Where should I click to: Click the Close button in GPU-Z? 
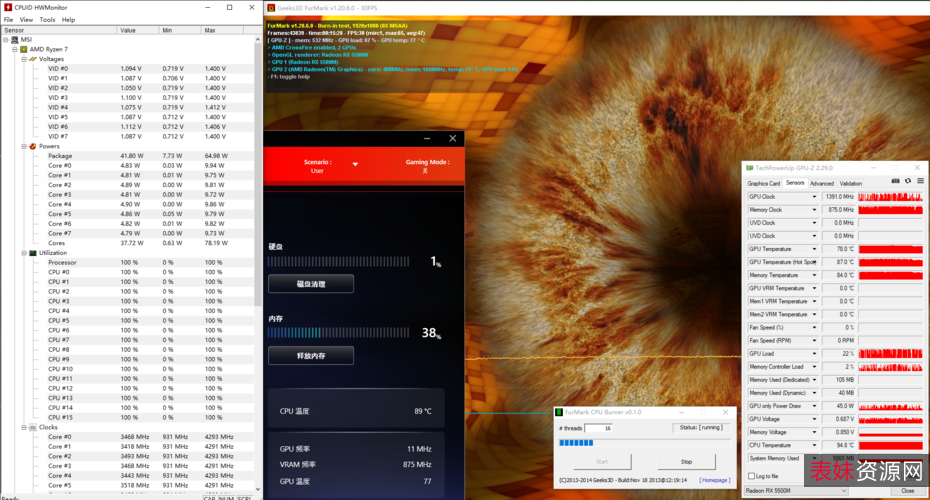[907, 491]
